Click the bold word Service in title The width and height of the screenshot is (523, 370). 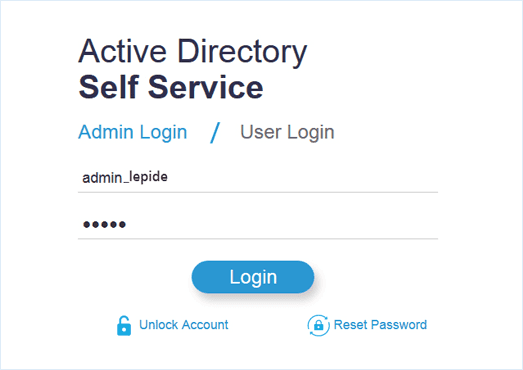206,87
